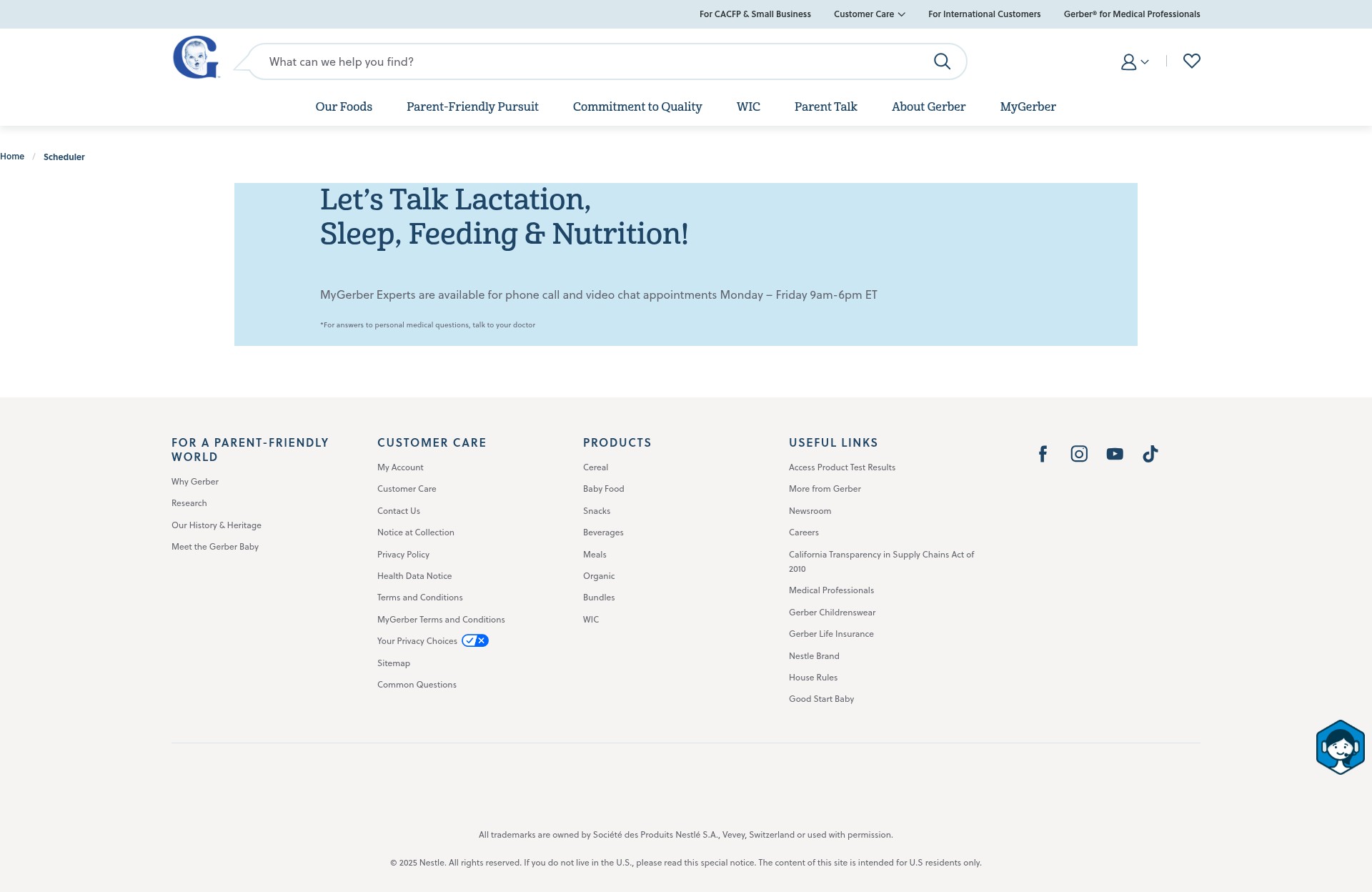Open Gerber's TikTok page
The image size is (1372, 892).
click(1150, 454)
